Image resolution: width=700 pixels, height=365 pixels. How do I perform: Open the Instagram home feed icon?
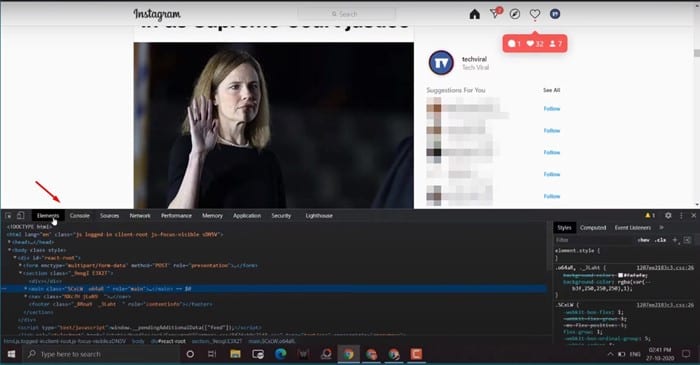475,14
